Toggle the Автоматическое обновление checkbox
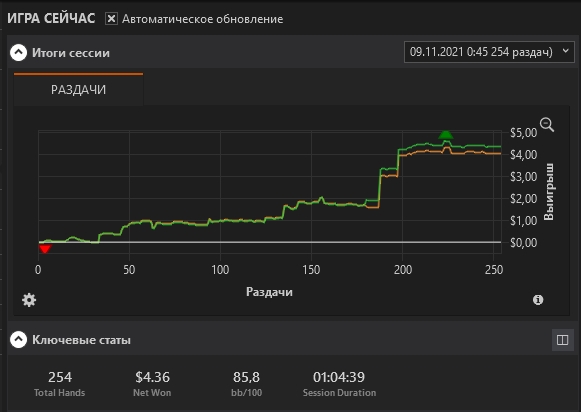The height and width of the screenshot is (412, 581). (111, 19)
